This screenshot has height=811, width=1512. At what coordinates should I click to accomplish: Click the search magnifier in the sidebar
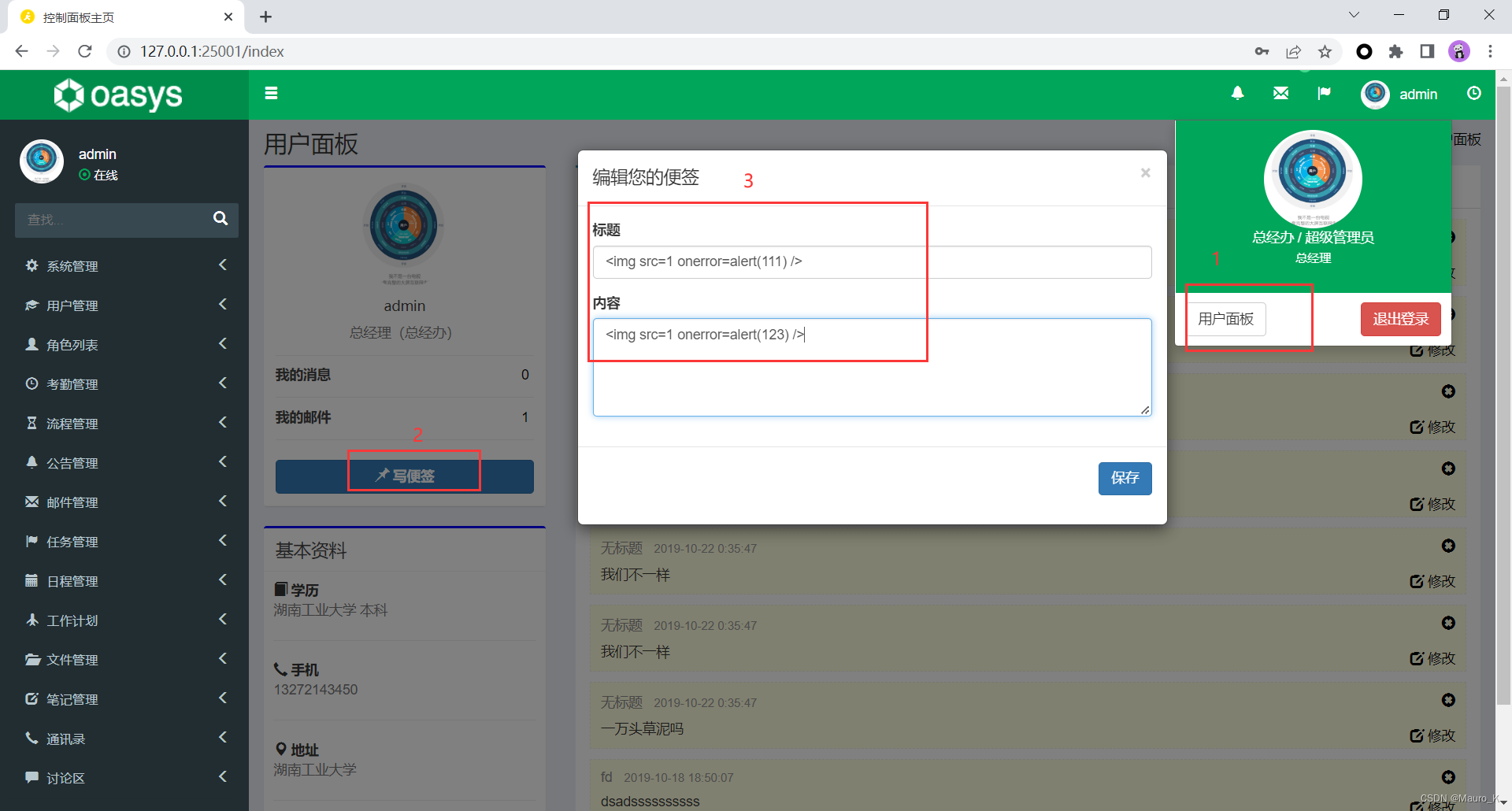pyautogui.click(x=220, y=220)
